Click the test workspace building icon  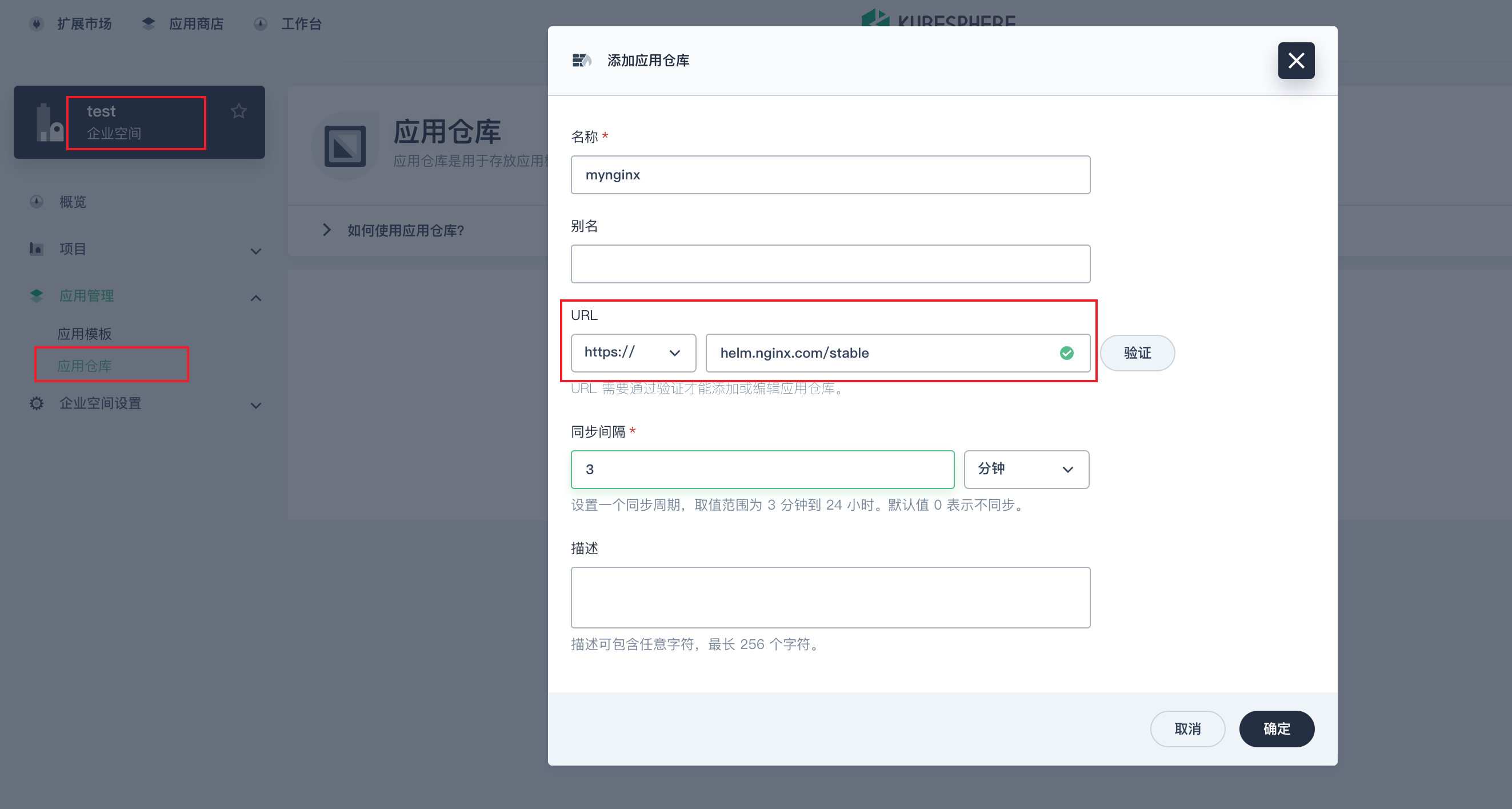pos(49,123)
